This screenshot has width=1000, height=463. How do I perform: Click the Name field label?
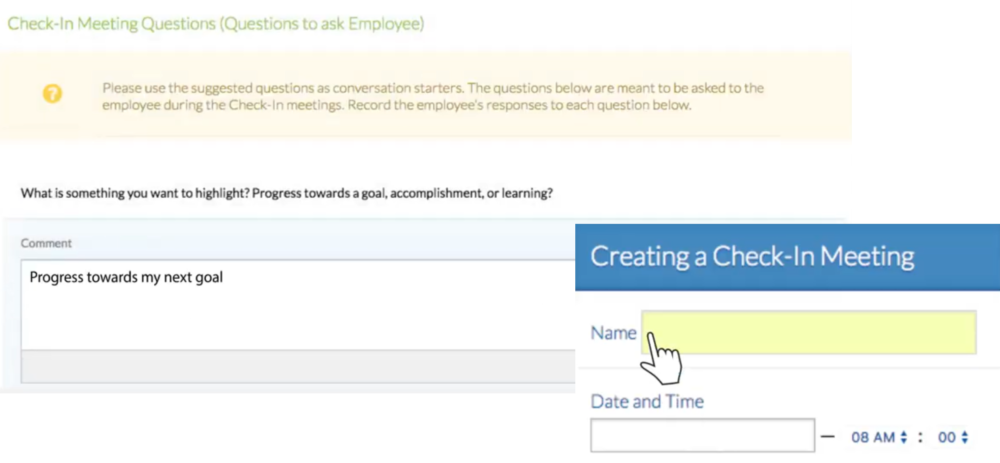point(613,333)
